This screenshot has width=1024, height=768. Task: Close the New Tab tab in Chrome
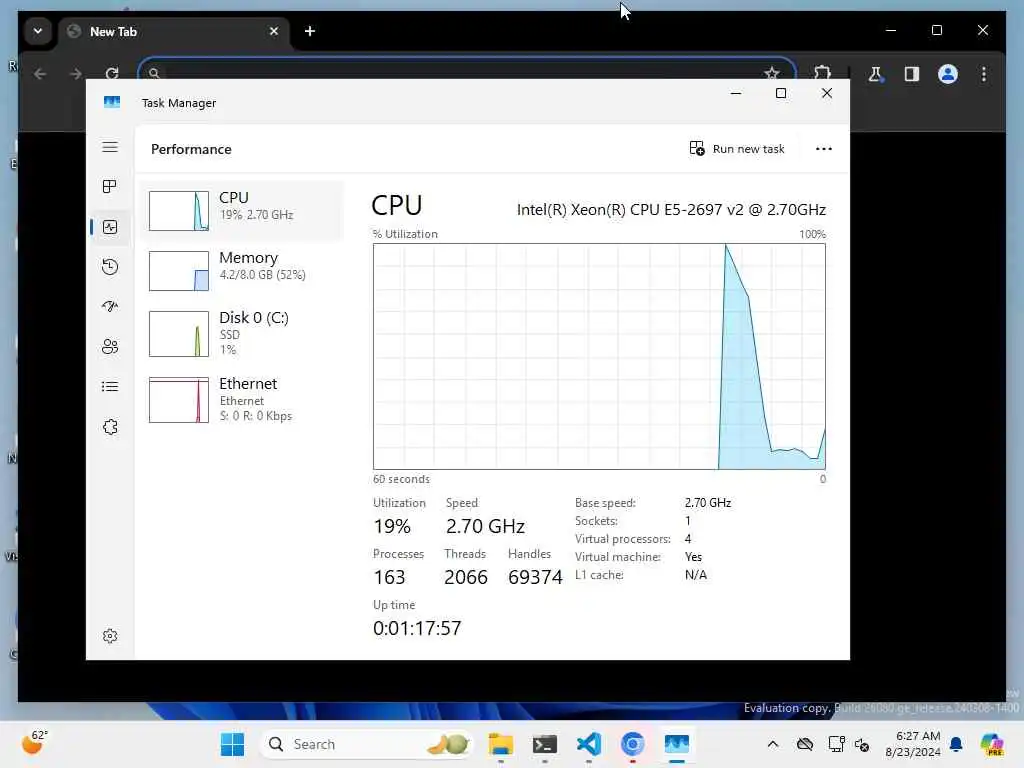pos(274,31)
